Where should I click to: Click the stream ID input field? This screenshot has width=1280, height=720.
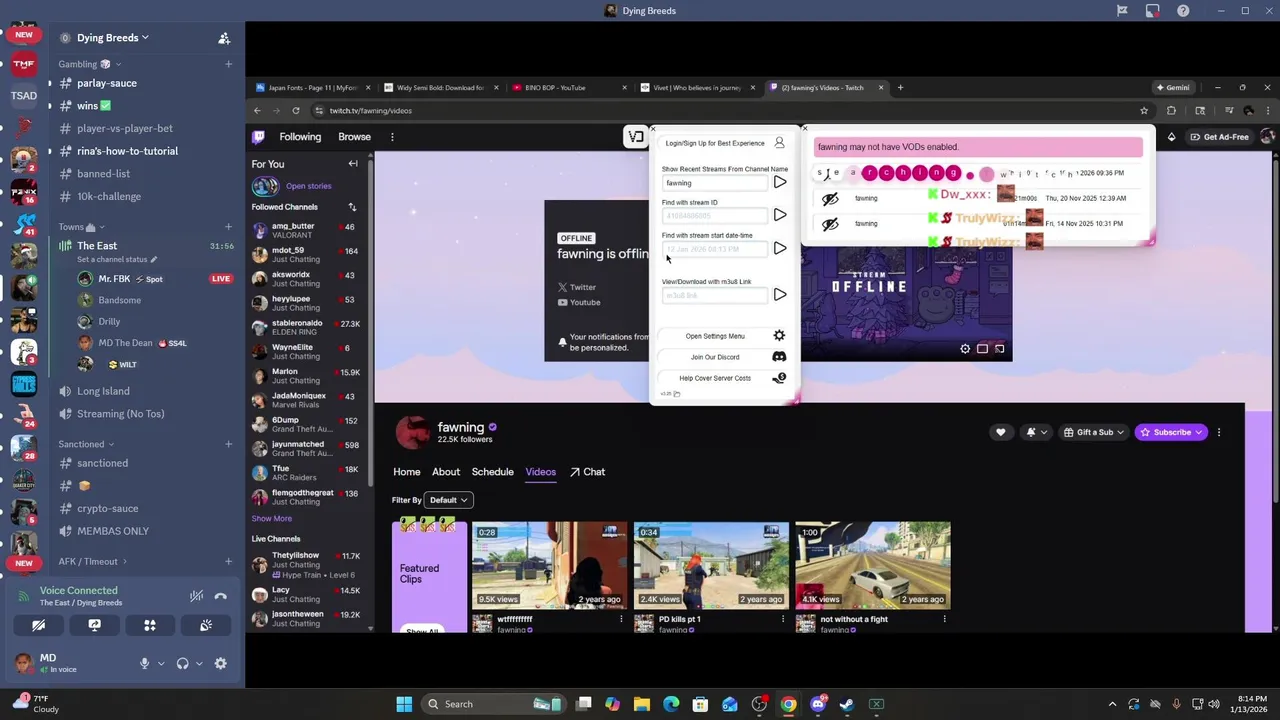(714, 215)
